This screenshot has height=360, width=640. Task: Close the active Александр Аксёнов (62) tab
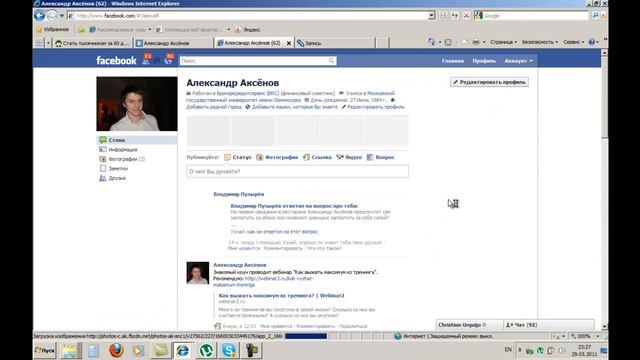pos(289,43)
